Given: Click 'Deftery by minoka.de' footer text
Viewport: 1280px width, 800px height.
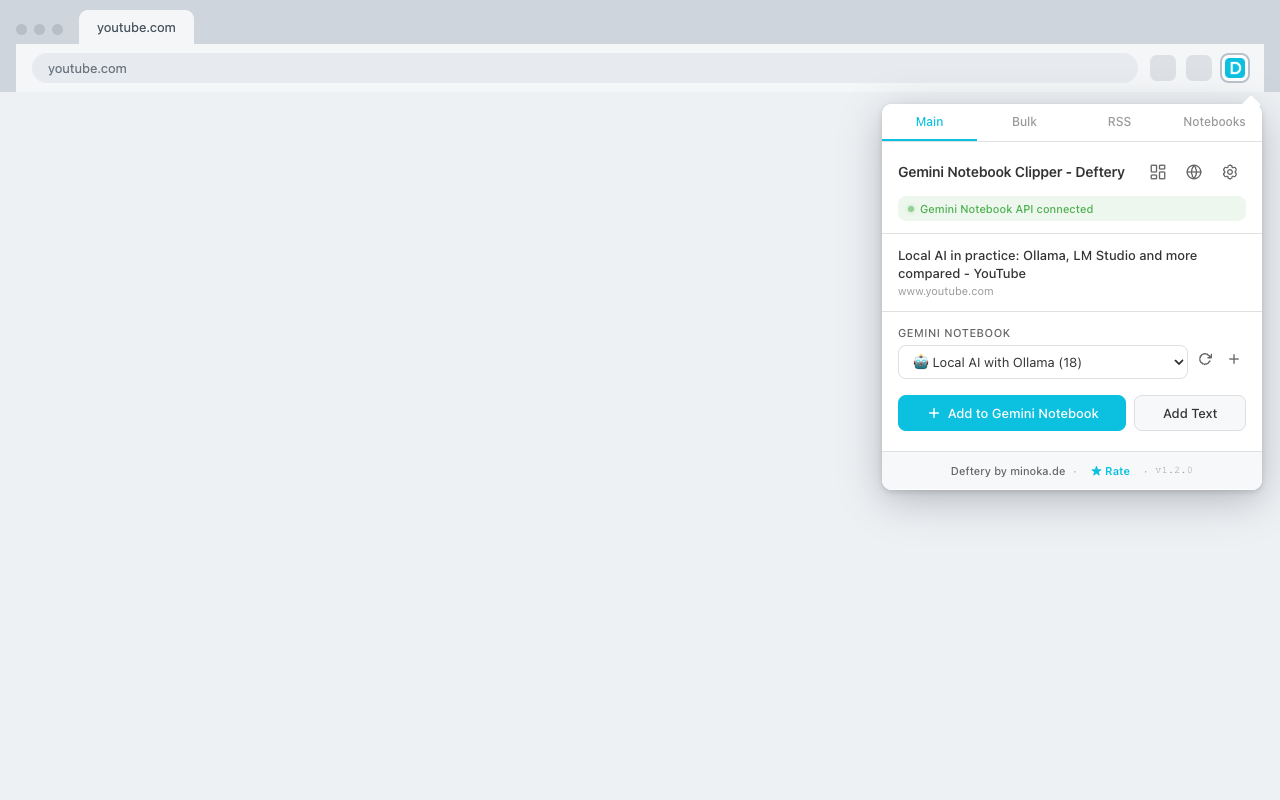Looking at the screenshot, I should [1008, 471].
